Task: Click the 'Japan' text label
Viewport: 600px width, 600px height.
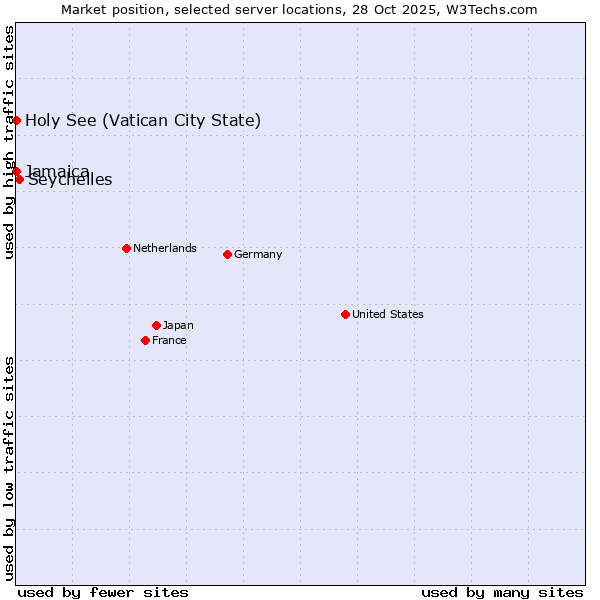Action: click(x=178, y=325)
